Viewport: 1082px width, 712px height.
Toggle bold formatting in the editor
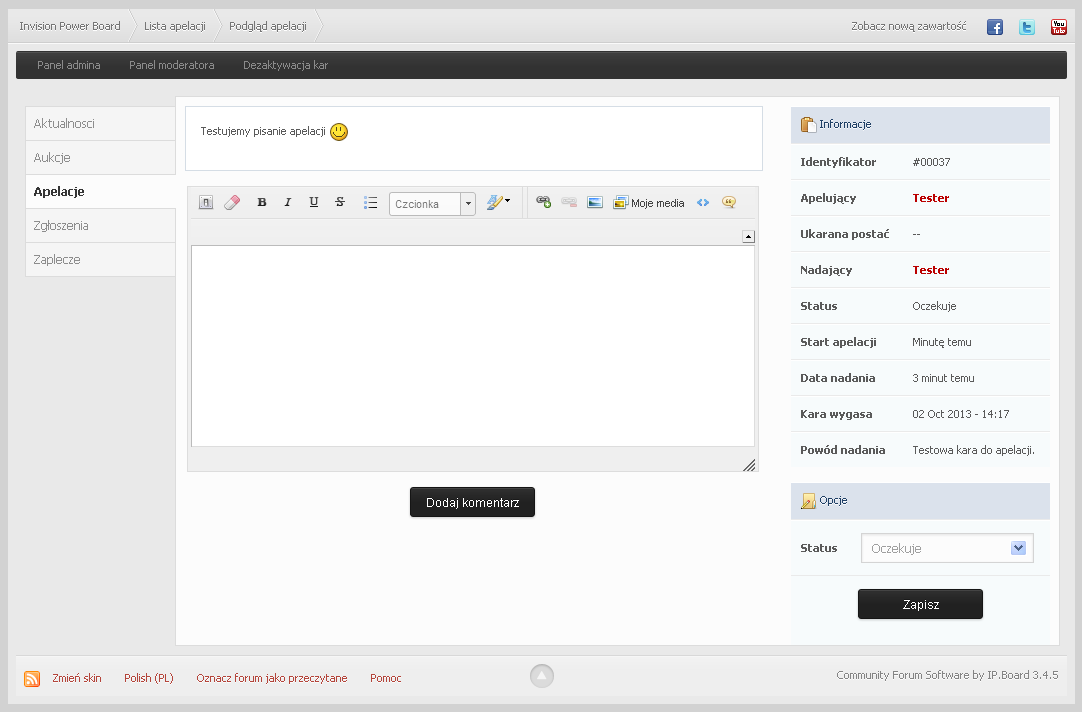pos(262,202)
